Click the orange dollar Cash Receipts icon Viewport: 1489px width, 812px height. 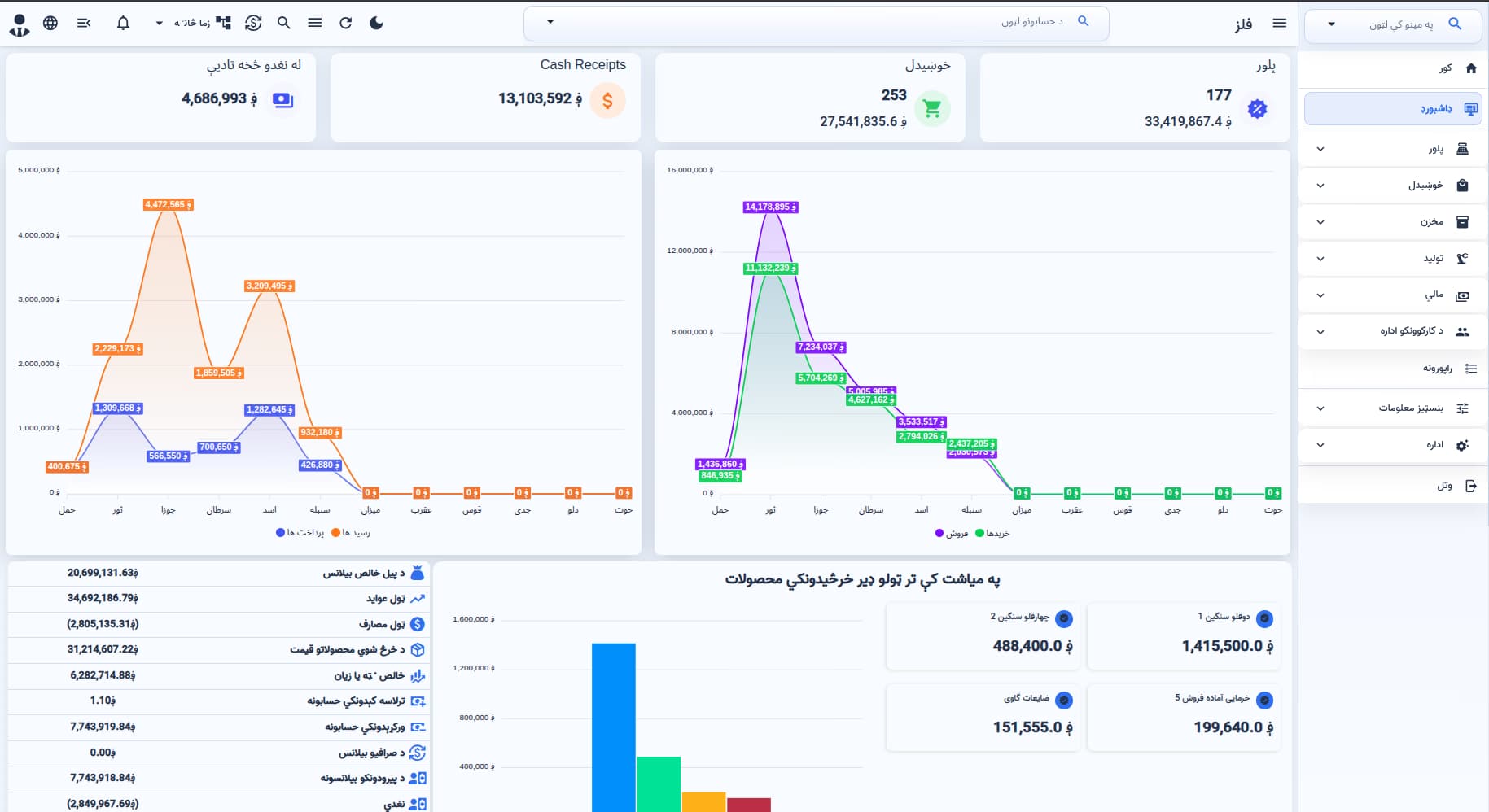[607, 101]
